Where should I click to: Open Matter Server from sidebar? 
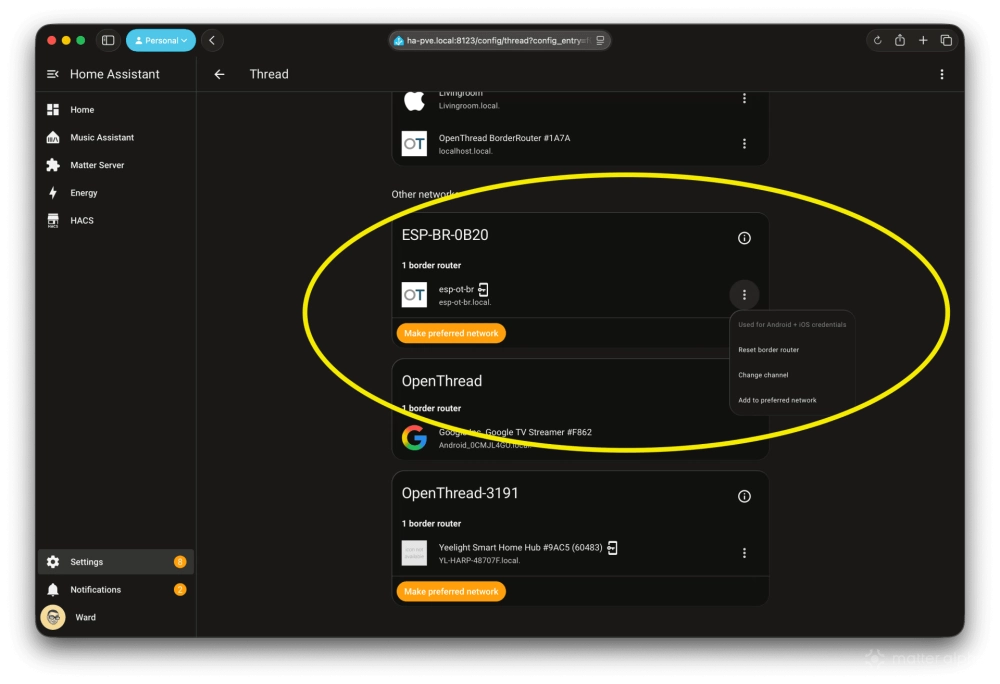pyautogui.click(x=115, y=165)
